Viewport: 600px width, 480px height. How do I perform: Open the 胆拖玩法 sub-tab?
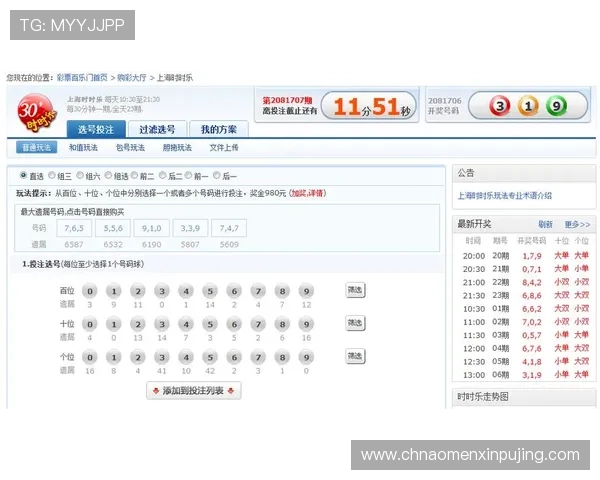[x=177, y=147]
